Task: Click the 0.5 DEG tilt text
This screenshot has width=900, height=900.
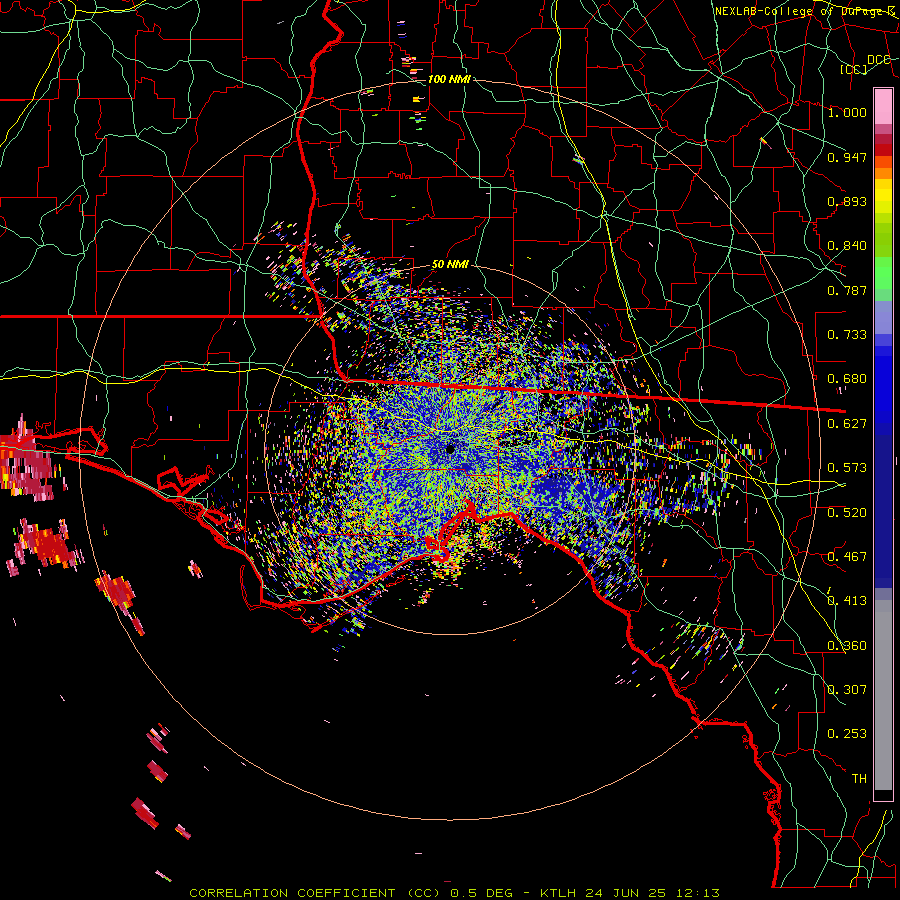Action: (x=482, y=893)
